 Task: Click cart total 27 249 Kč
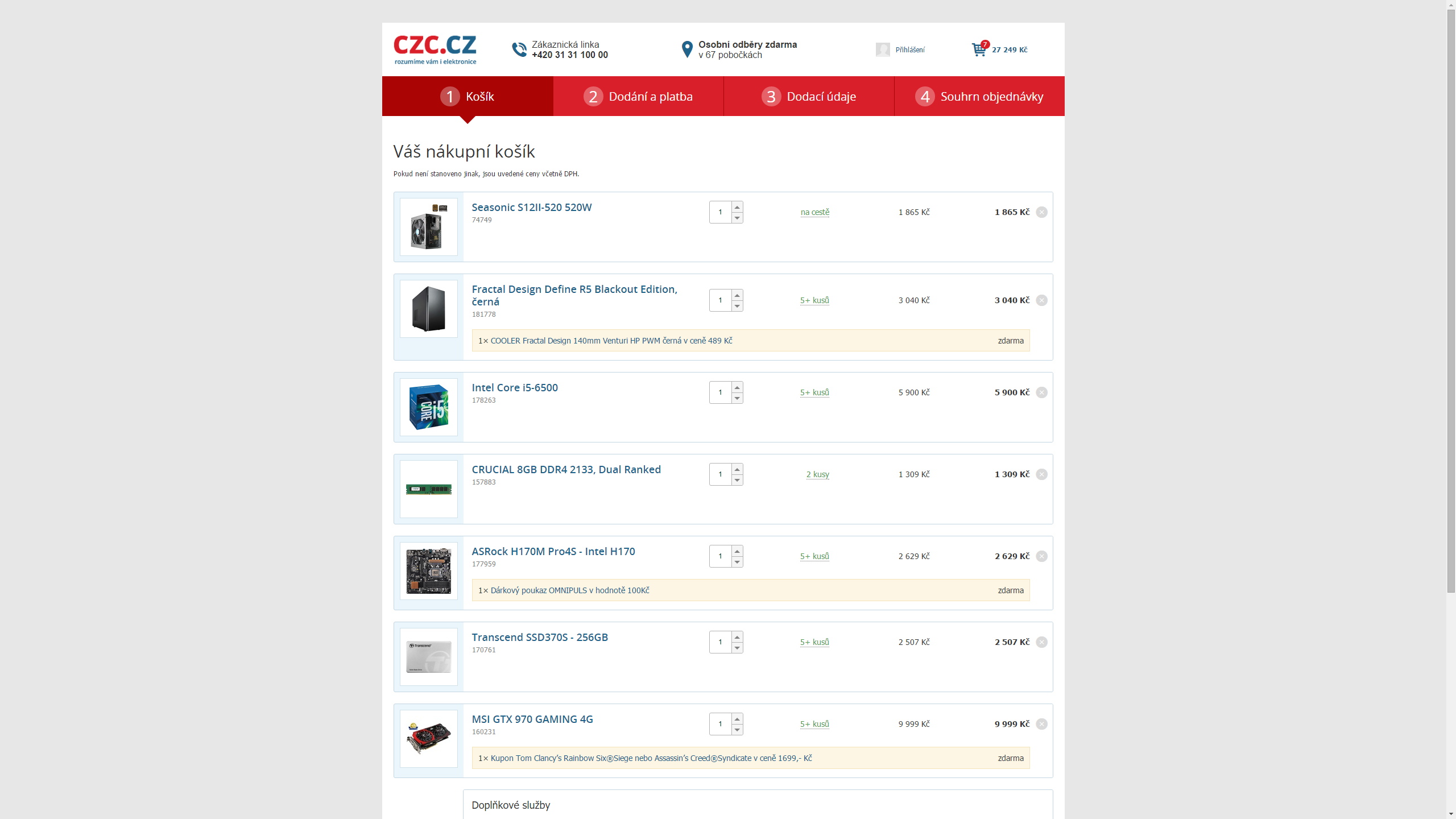(1010, 49)
